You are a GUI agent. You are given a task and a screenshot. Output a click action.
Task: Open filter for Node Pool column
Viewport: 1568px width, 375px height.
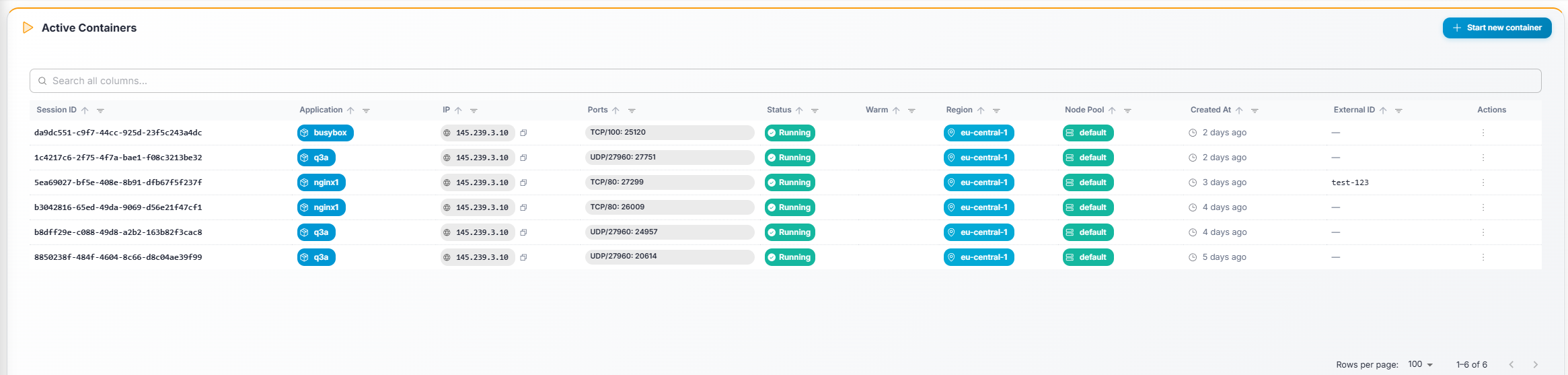[x=1127, y=110]
